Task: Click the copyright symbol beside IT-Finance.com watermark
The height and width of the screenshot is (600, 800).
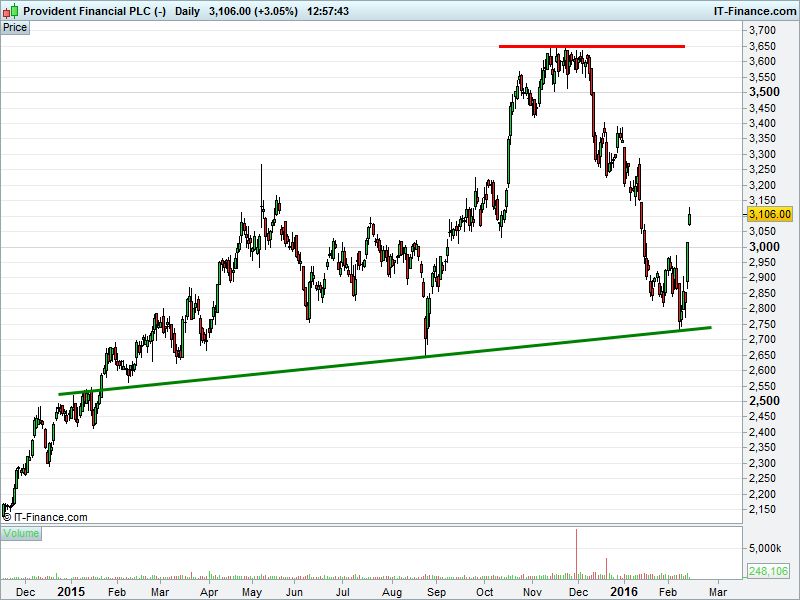Action: [7, 517]
